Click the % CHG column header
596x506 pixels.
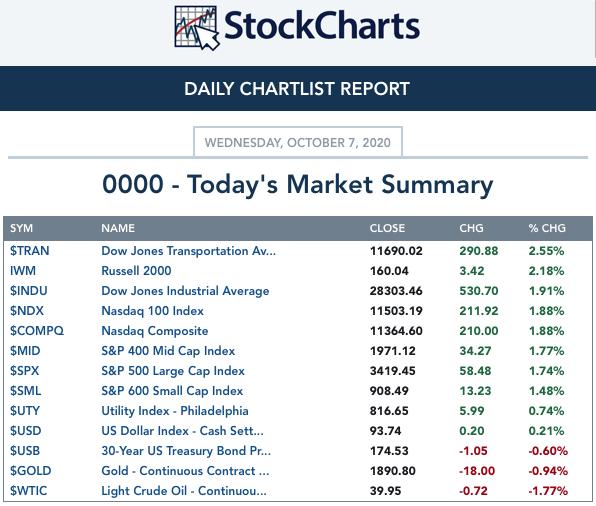(x=547, y=228)
